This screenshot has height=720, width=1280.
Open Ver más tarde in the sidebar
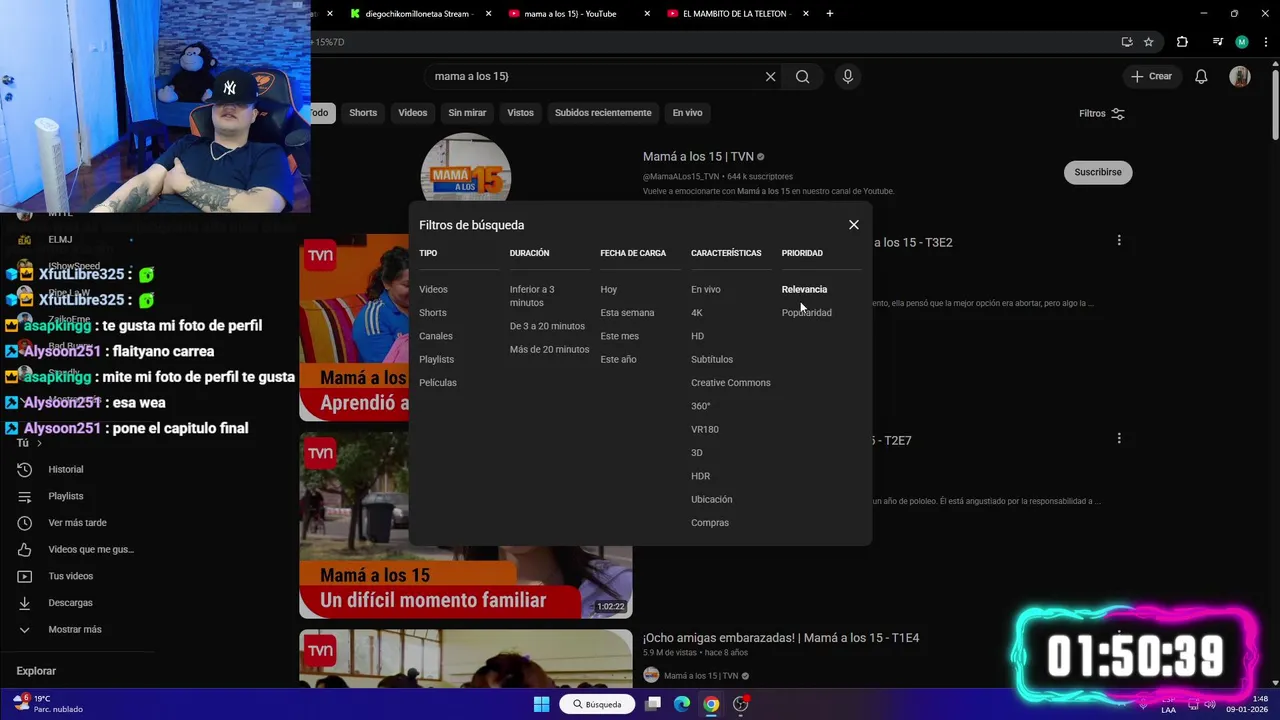pos(77,523)
